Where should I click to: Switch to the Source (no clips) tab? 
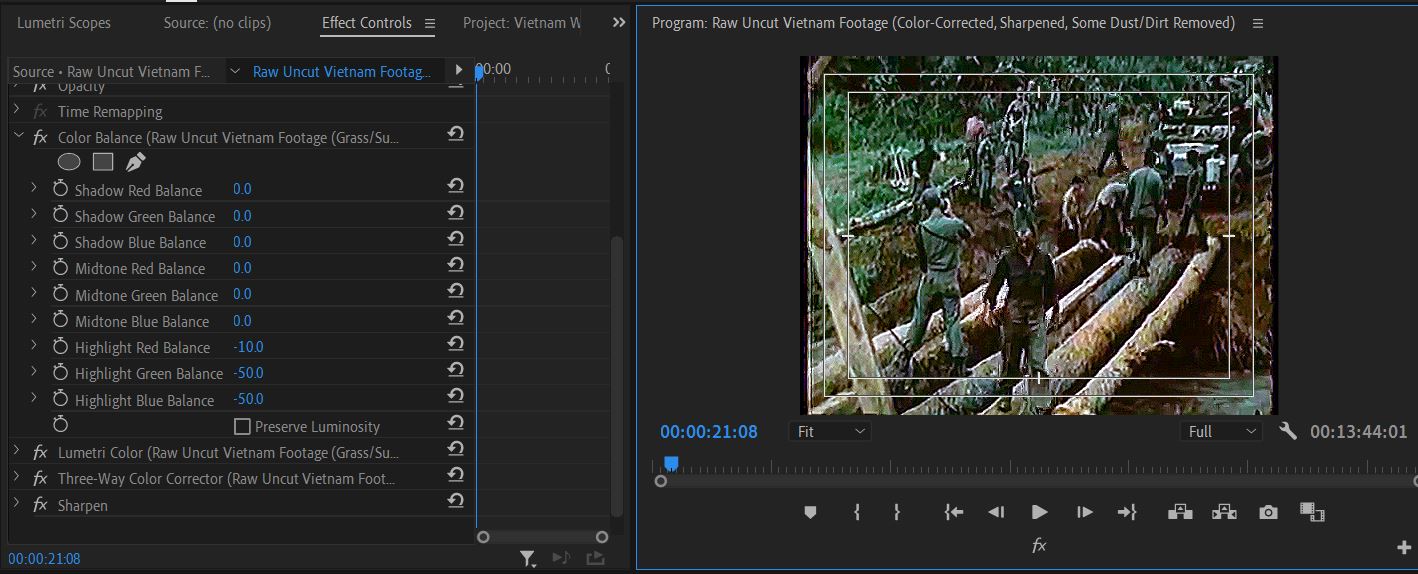coord(217,22)
